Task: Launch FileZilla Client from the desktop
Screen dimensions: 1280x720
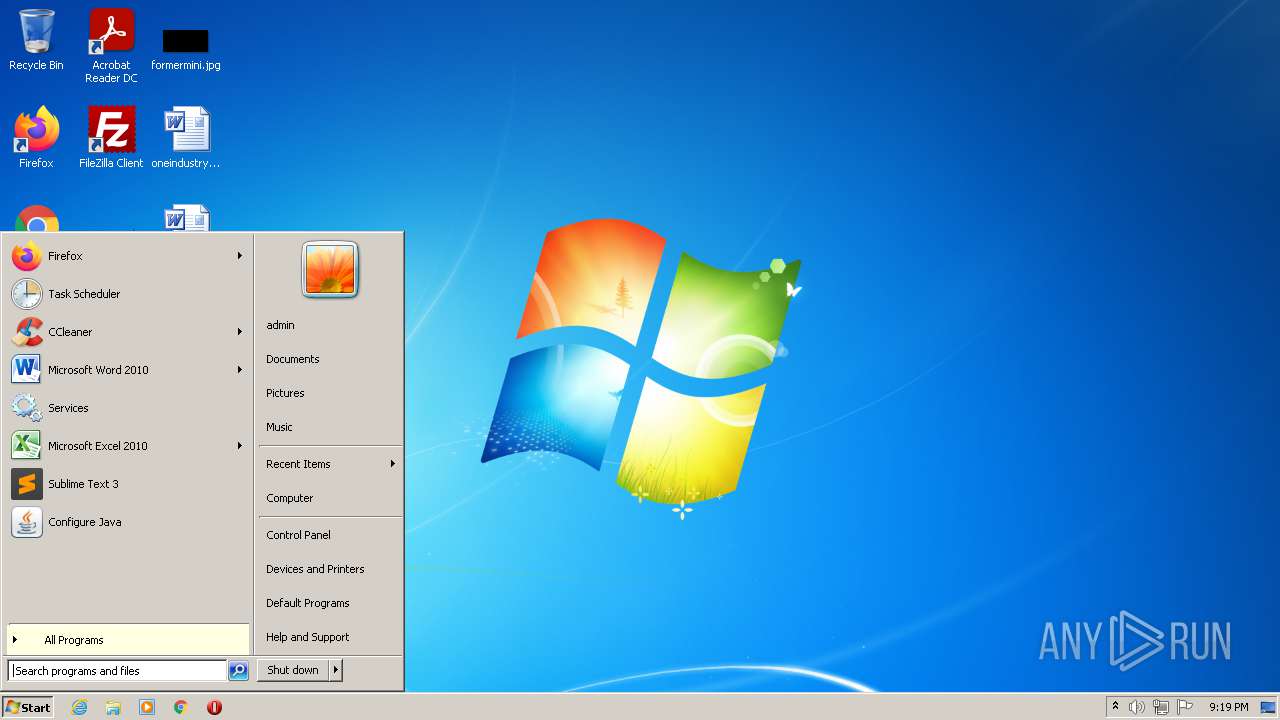Action: coord(111,137)
